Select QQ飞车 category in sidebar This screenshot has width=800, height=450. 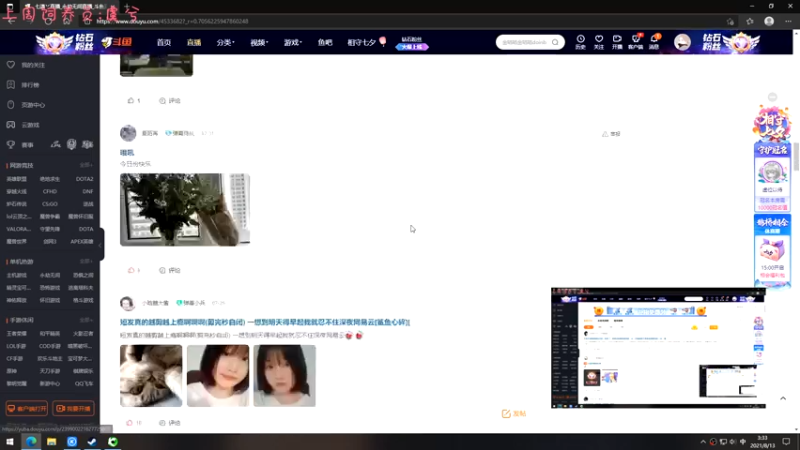(84, 384)
